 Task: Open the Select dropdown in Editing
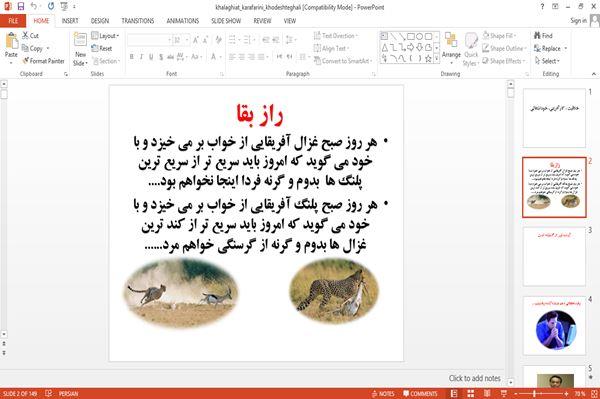coord(547,61)
